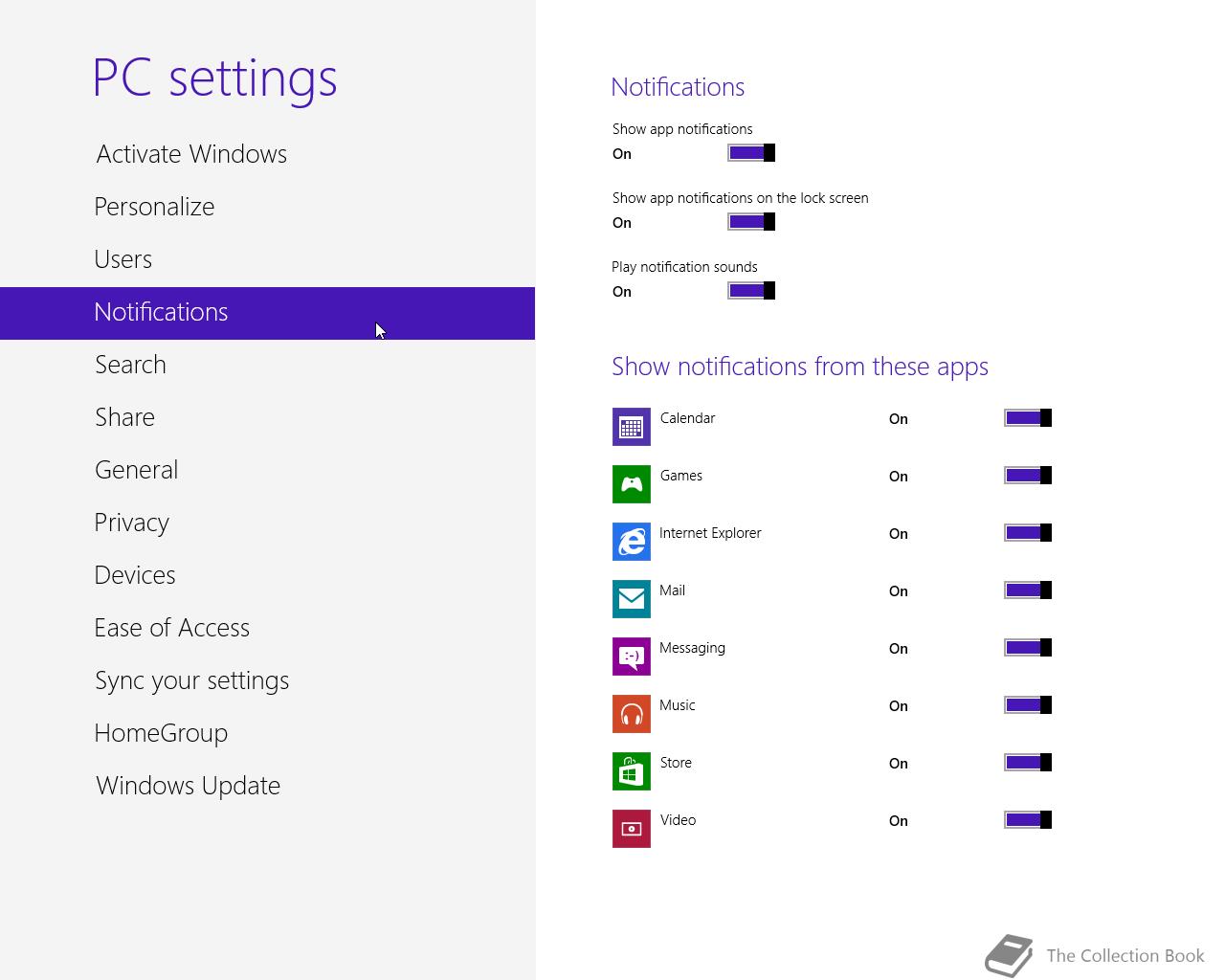
Task: Turn off Mail notifications switch
Action: [x=1028, y=590]
